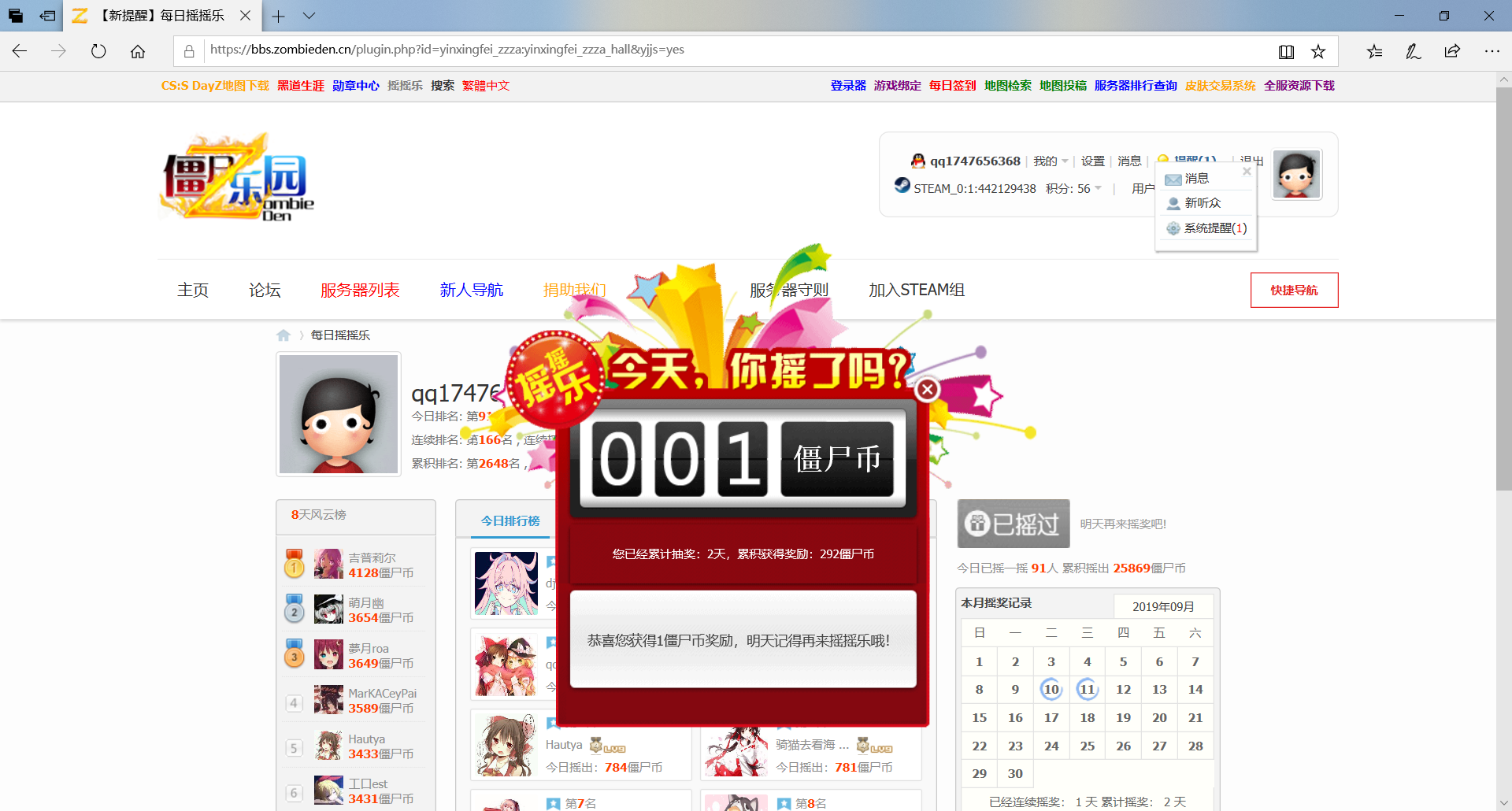The width and height of the screenshot is (1512, 811).
Task: Select the 今日排行榜 tab
Action: (509, 520)
